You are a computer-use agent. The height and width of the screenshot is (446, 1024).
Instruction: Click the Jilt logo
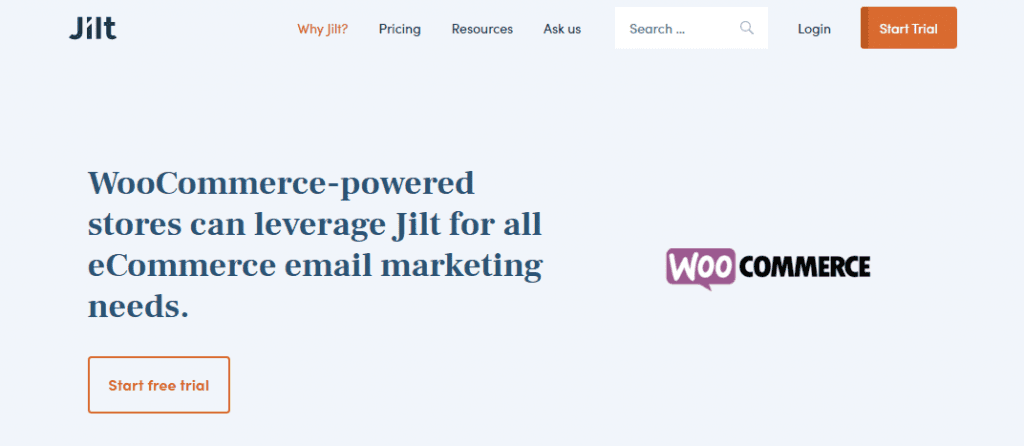(93, 28)
